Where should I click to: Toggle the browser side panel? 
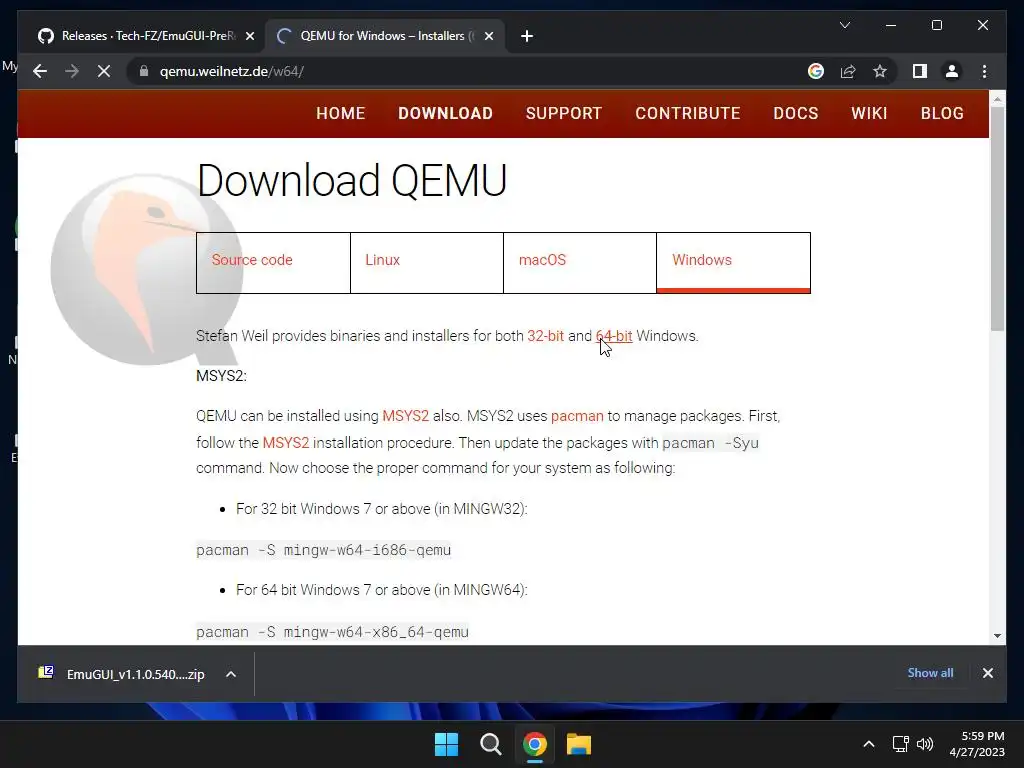click(x=920, y=71)
